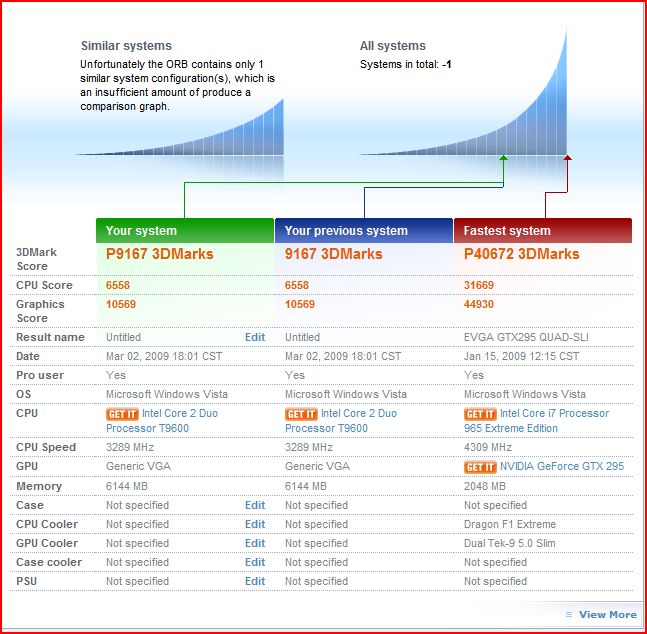Click Graphics Score 10569 in Your system
Image resolution: width=647 pixels, height=634 pixels.
click(120, 304)
